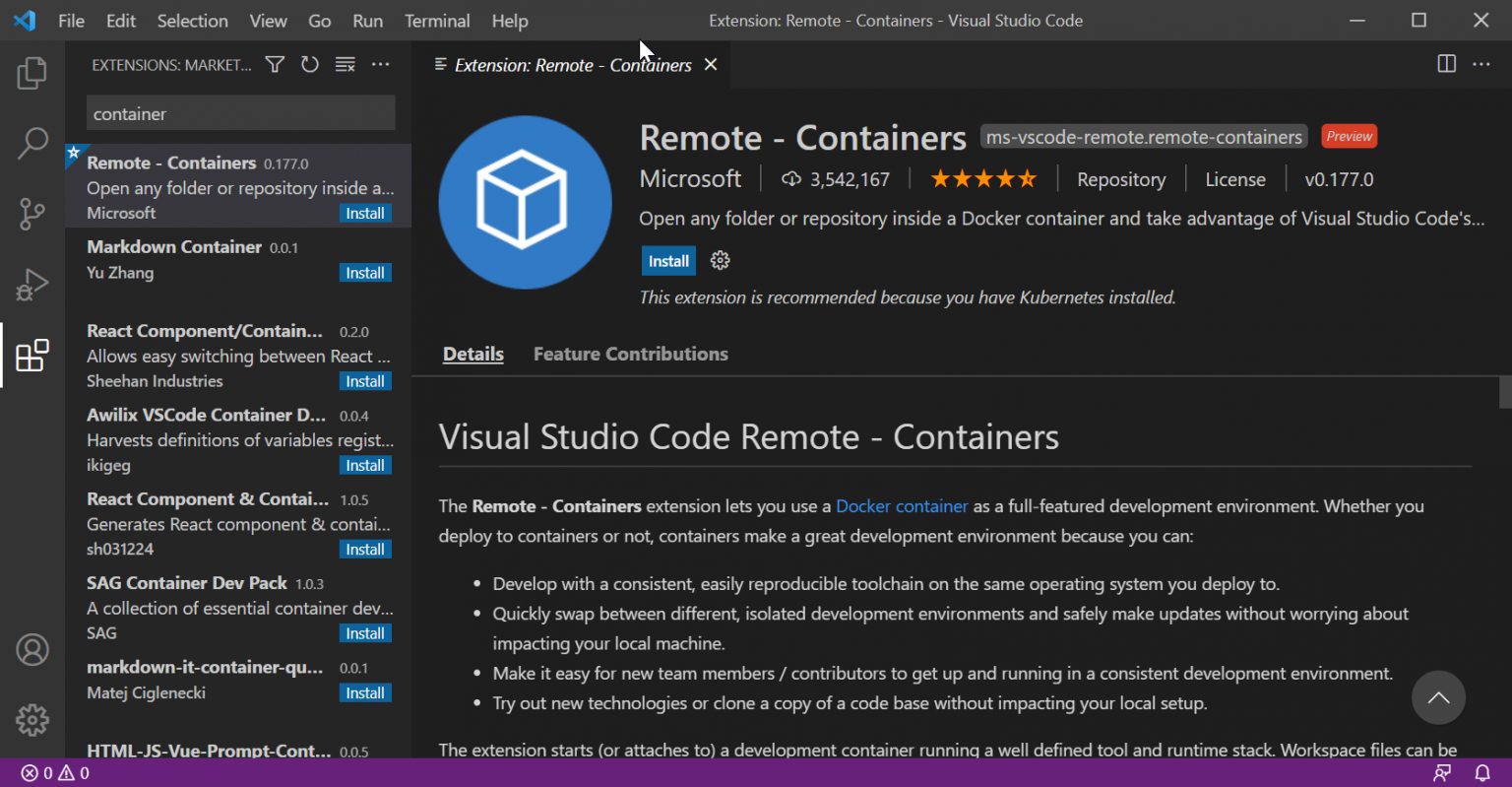Install the Remote - Containers extension

click(x=667, y=260)
